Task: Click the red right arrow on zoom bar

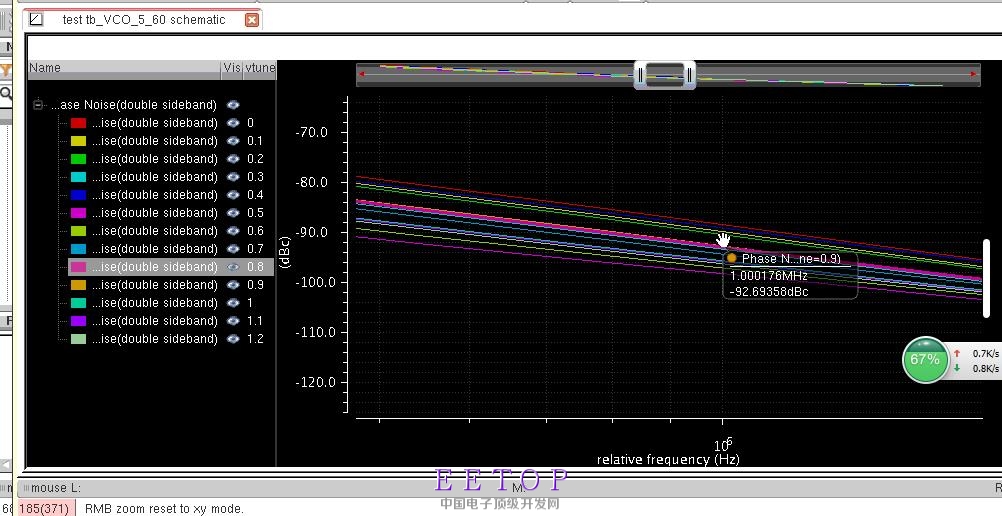Action: pyautogui.click(x=974, y=73)
